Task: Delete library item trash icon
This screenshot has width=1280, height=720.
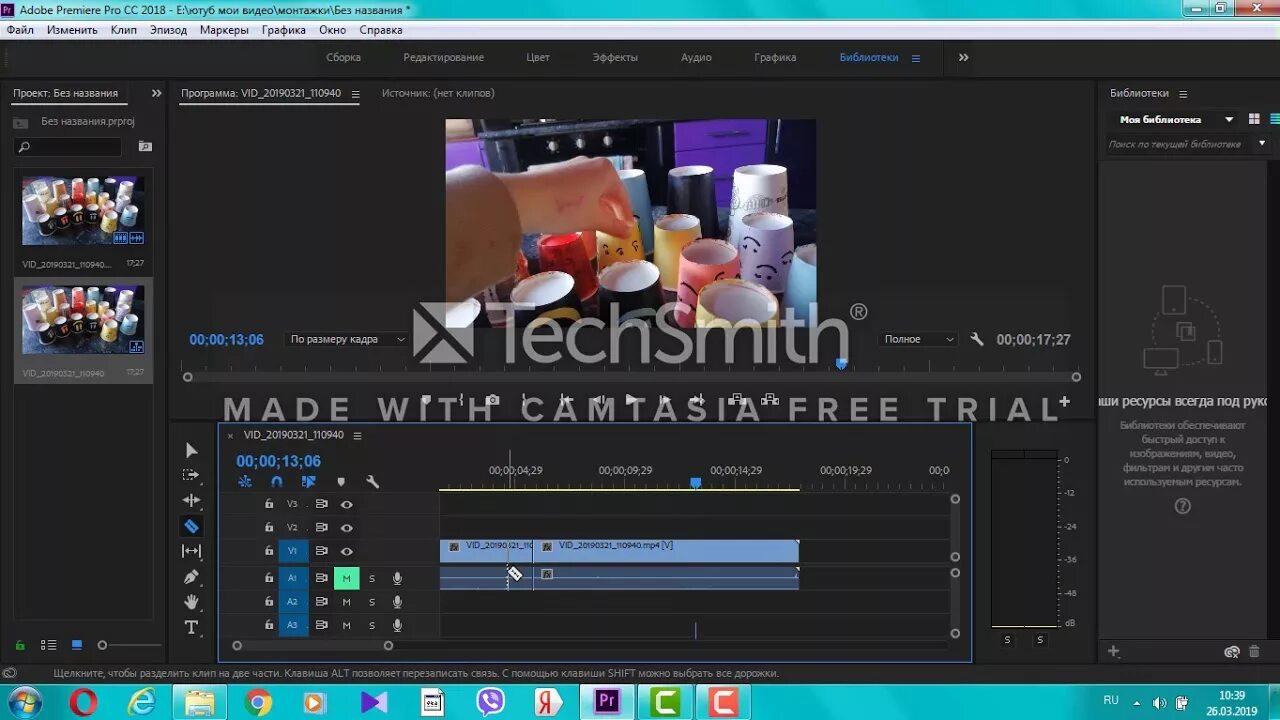Action: click(1254, 652)
